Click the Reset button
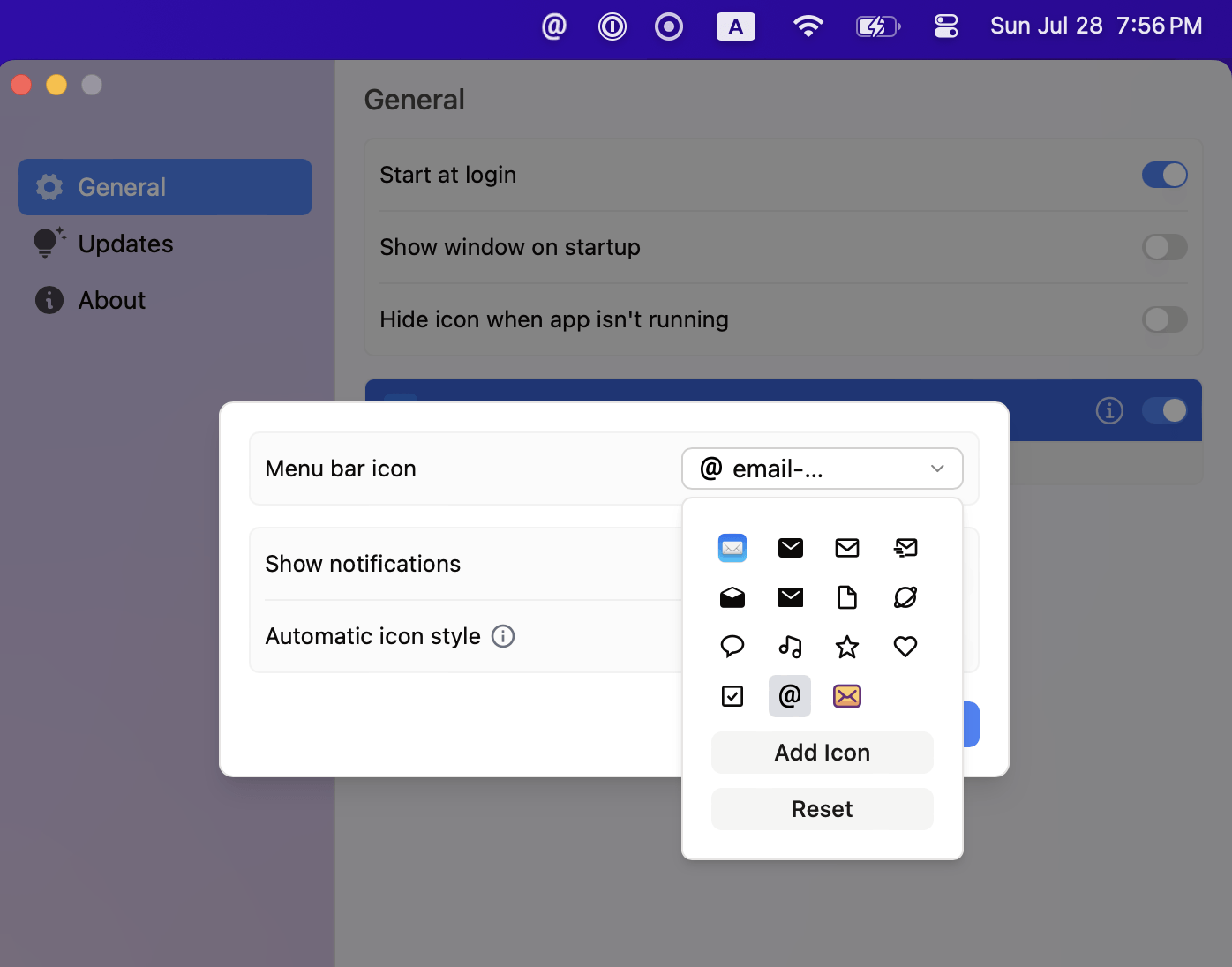Image resolution: width=1232 pixels, height=967 pixels. click(823, 809)
